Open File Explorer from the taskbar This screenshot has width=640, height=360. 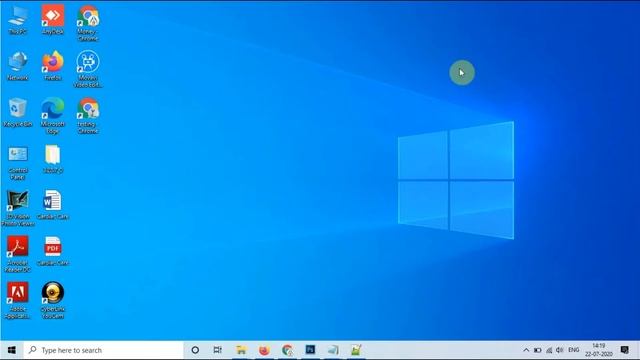pos(241,350)
